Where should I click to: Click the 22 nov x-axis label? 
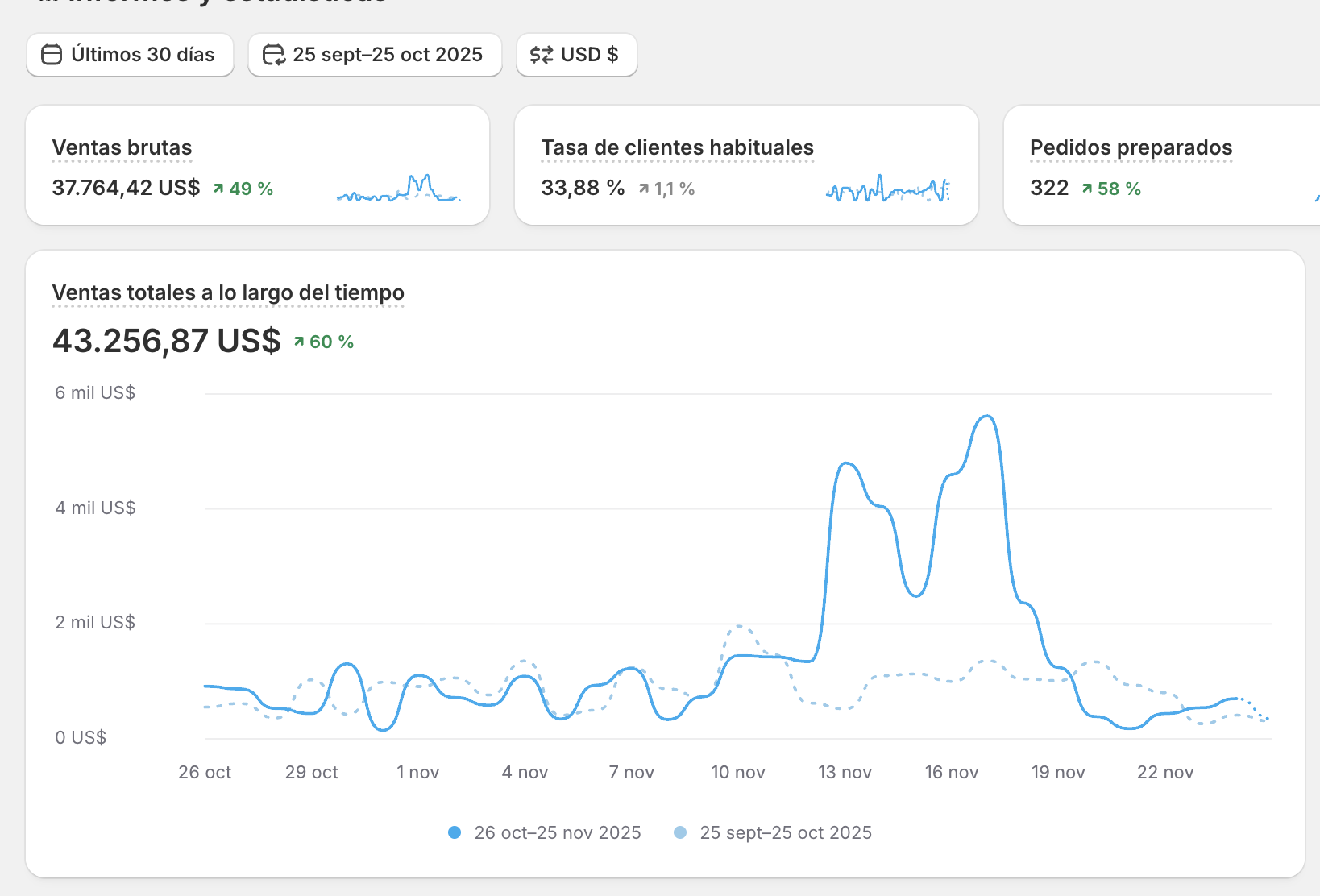(x=1165, y=772)
